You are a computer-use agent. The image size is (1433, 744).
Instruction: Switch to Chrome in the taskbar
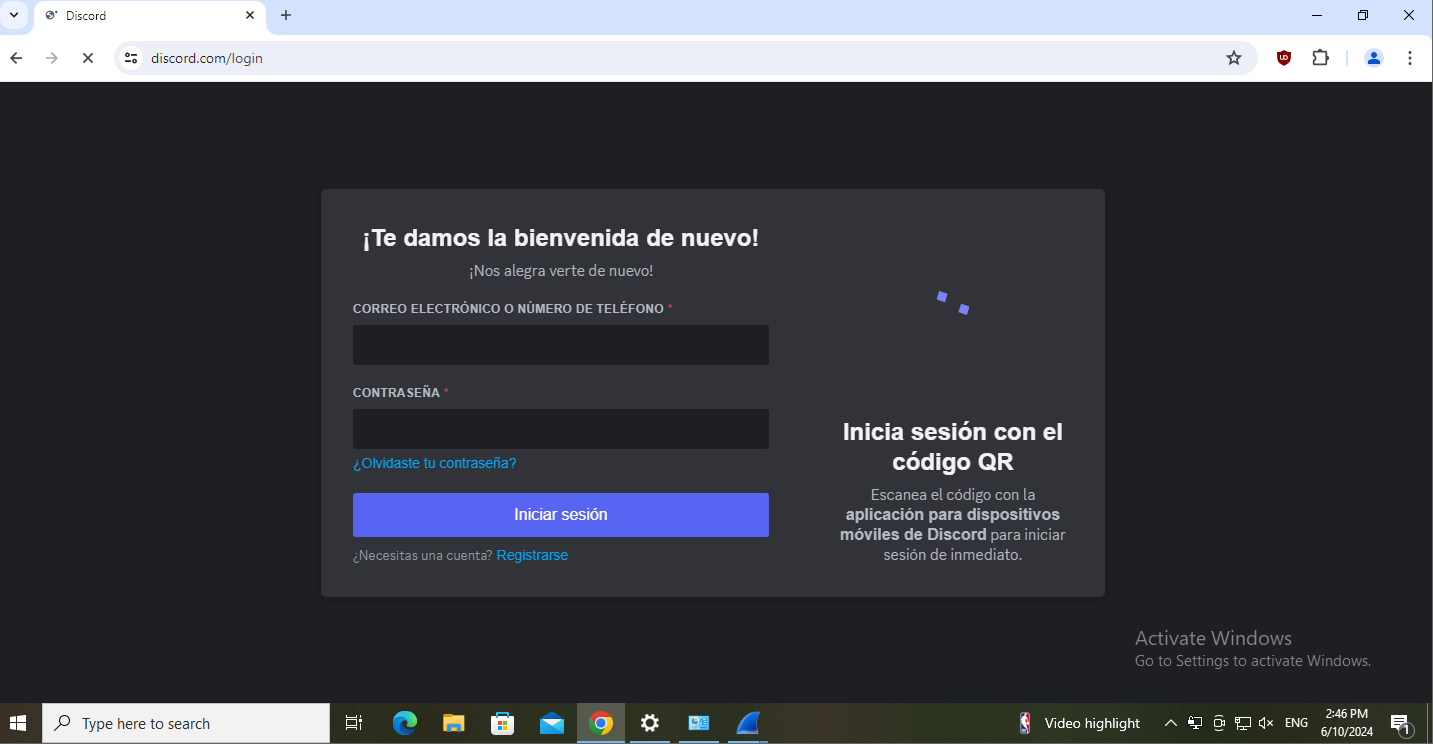pyautogui.click(x=601, y=723)
